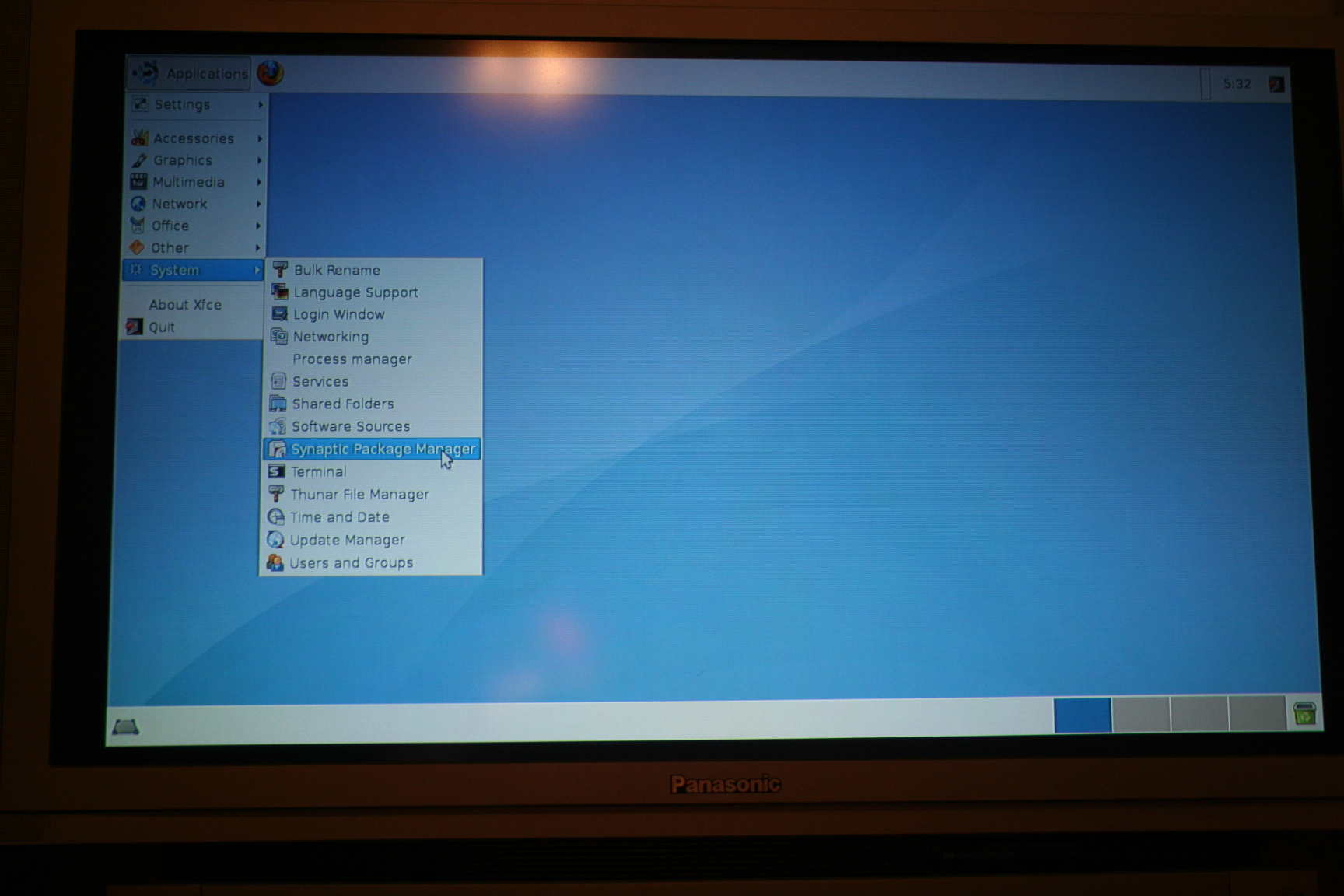Click the Language Support icon
The image size is (1344, 896).
click(x=280, y=292)
